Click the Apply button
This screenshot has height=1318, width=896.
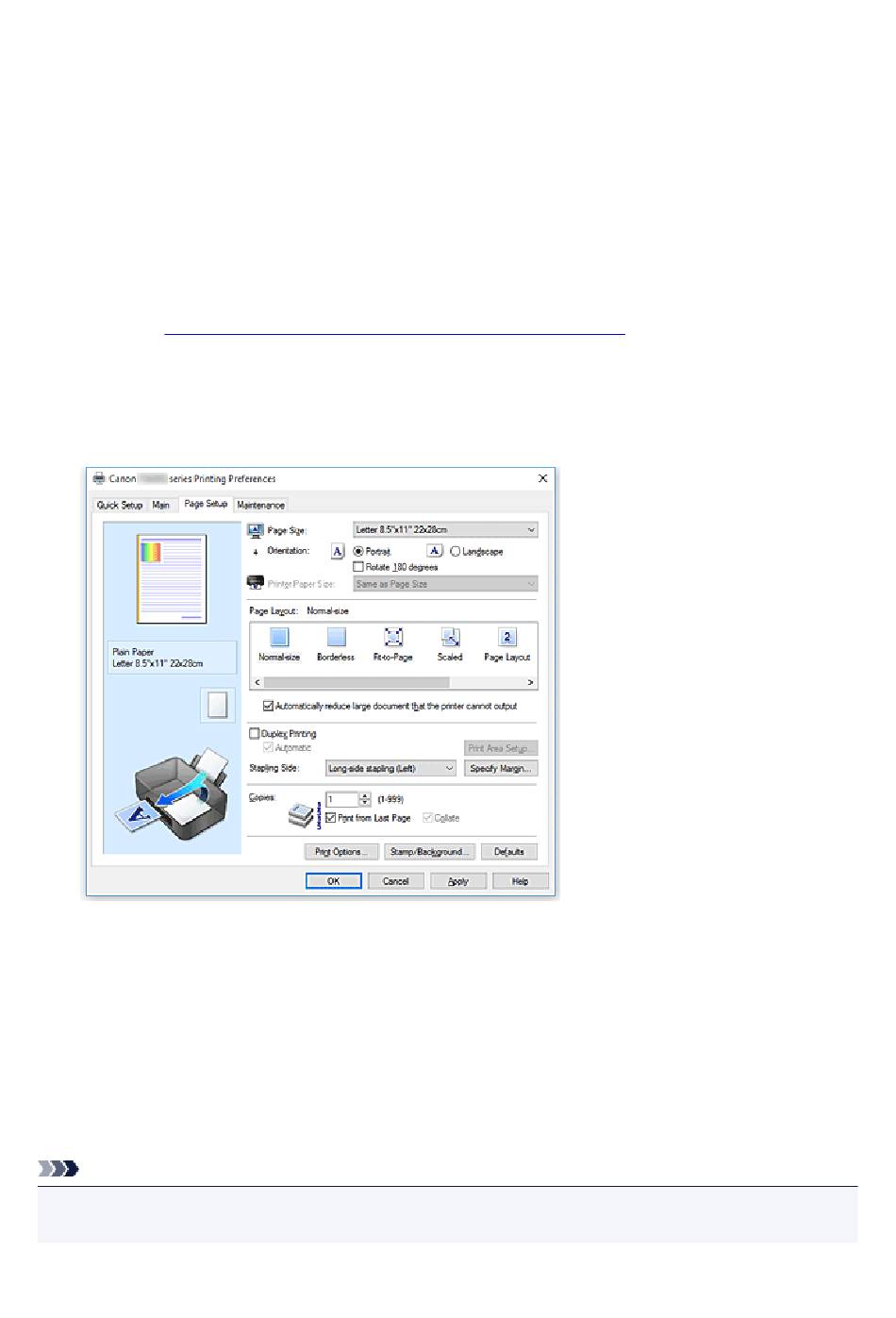tap(458, 881)
